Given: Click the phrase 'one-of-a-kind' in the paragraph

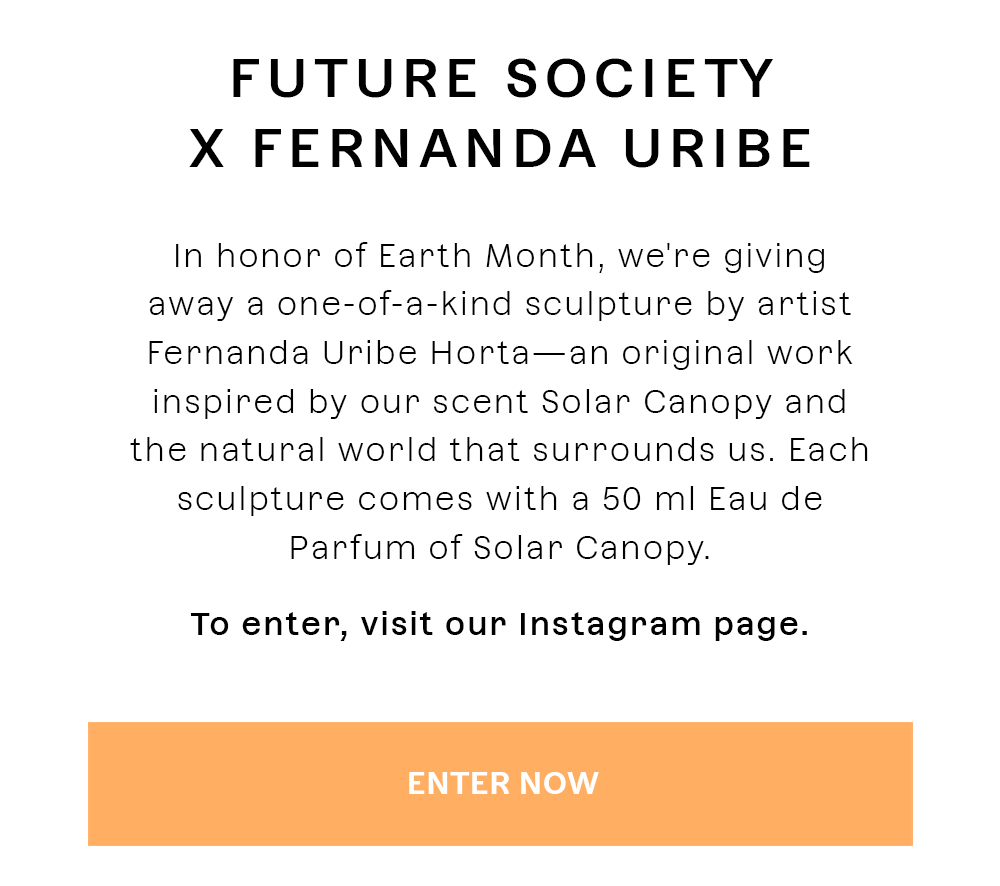Looking at the screenshot, I should click(394, 304).
